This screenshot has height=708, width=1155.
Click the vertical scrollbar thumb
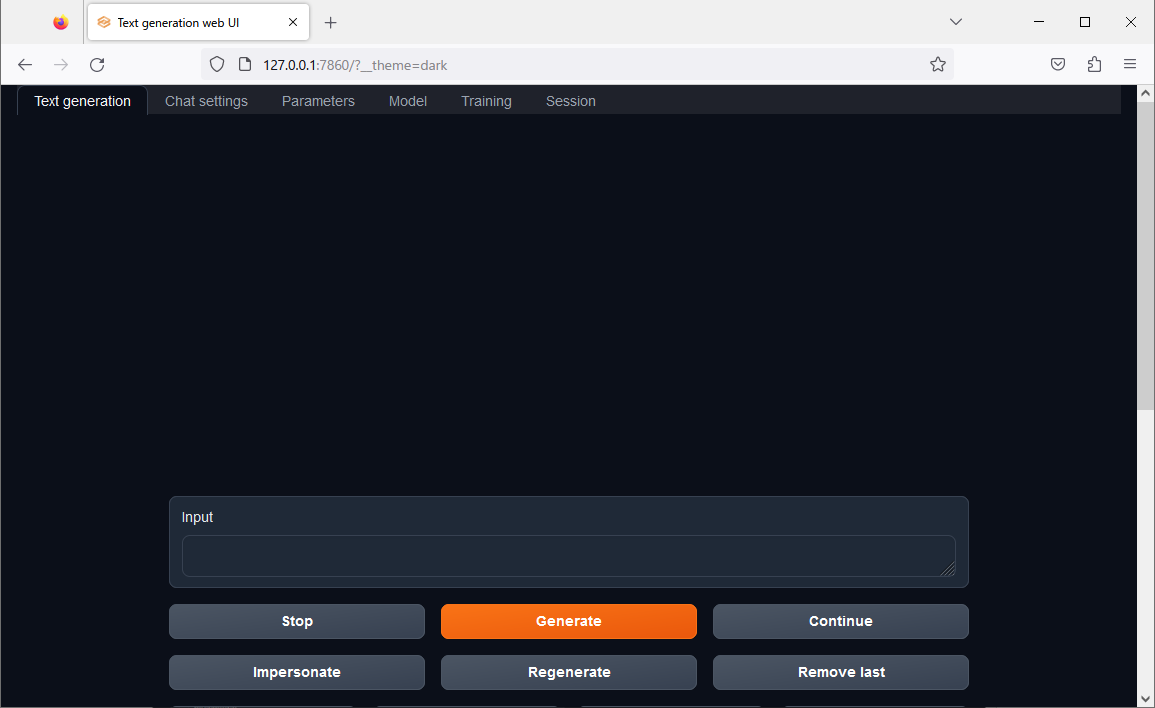pyautogui.click(x=1145, y=256)
